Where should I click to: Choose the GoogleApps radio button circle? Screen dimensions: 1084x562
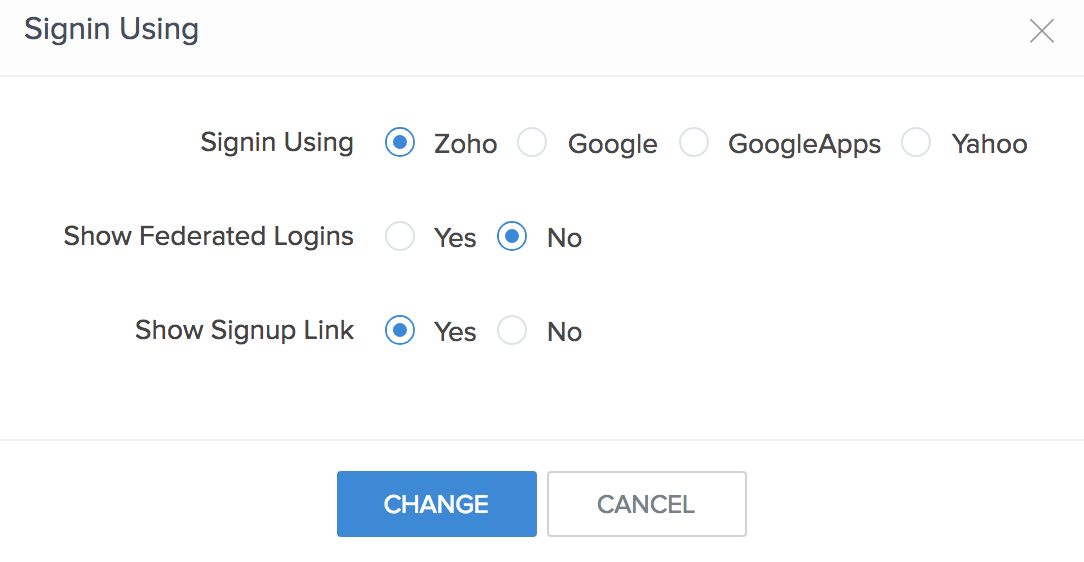click(693, 142)
